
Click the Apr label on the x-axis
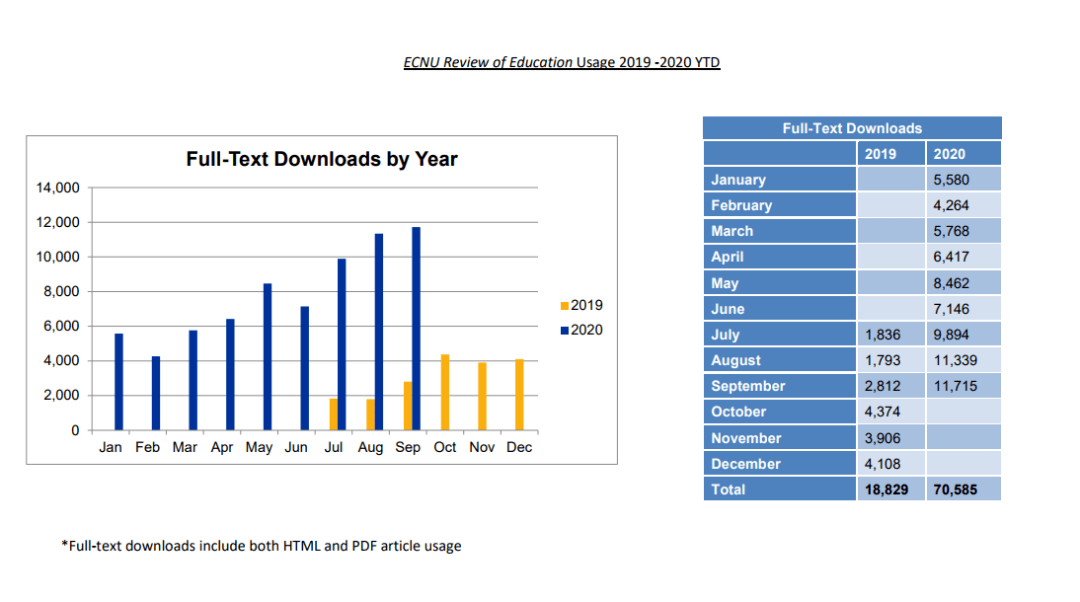[222, 448]
